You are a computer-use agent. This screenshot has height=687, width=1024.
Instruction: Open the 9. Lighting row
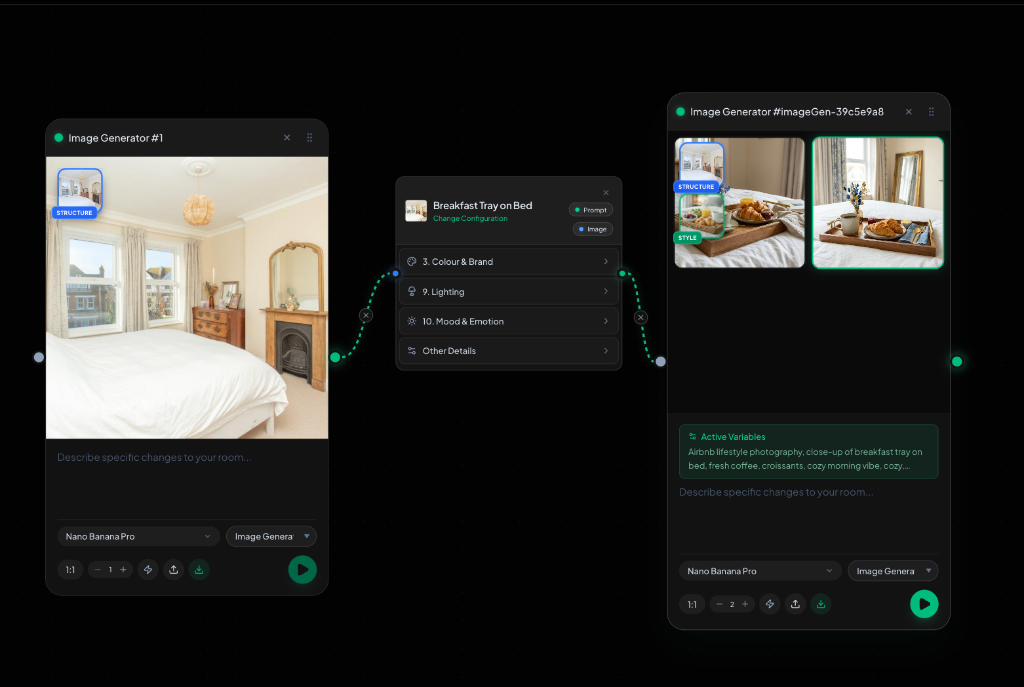tap(508, 292)
